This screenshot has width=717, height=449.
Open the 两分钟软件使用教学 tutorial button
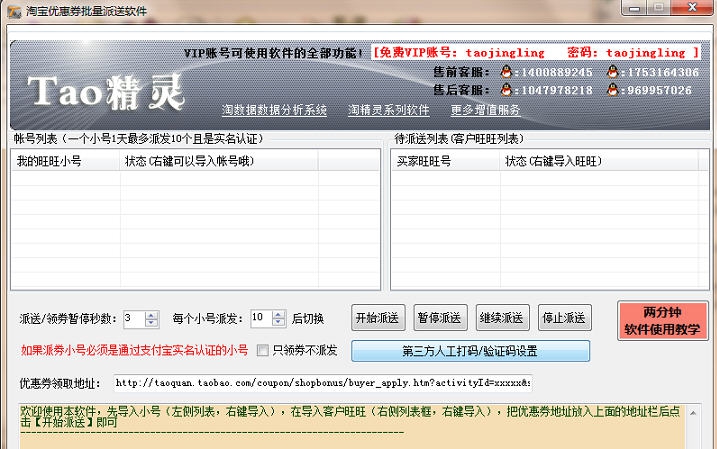(663, 321)
